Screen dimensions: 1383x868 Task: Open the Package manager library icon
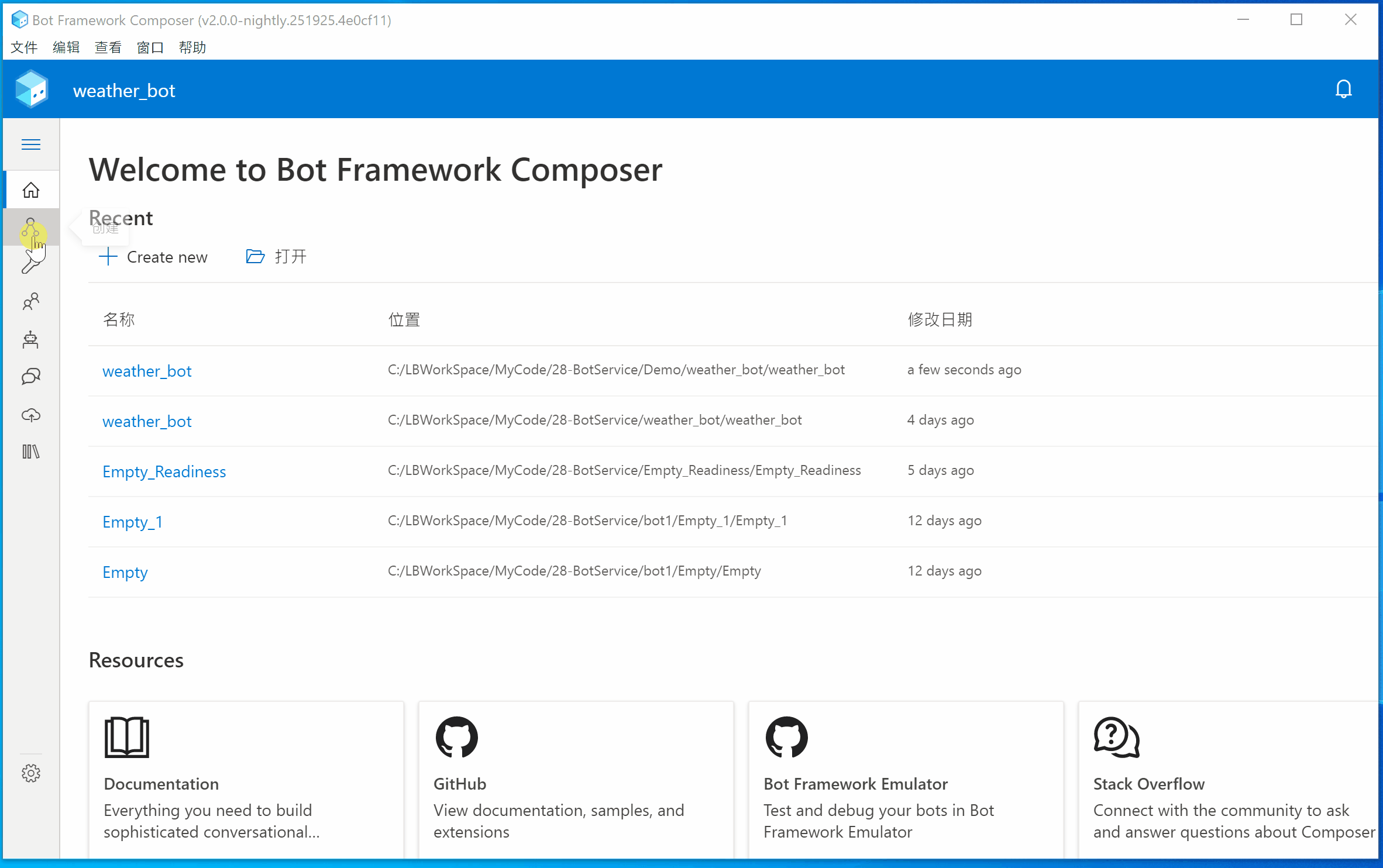click(x=31, y=452)
